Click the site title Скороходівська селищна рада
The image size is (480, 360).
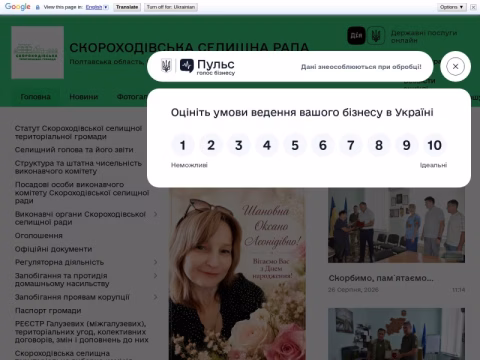tap(189, 48)
